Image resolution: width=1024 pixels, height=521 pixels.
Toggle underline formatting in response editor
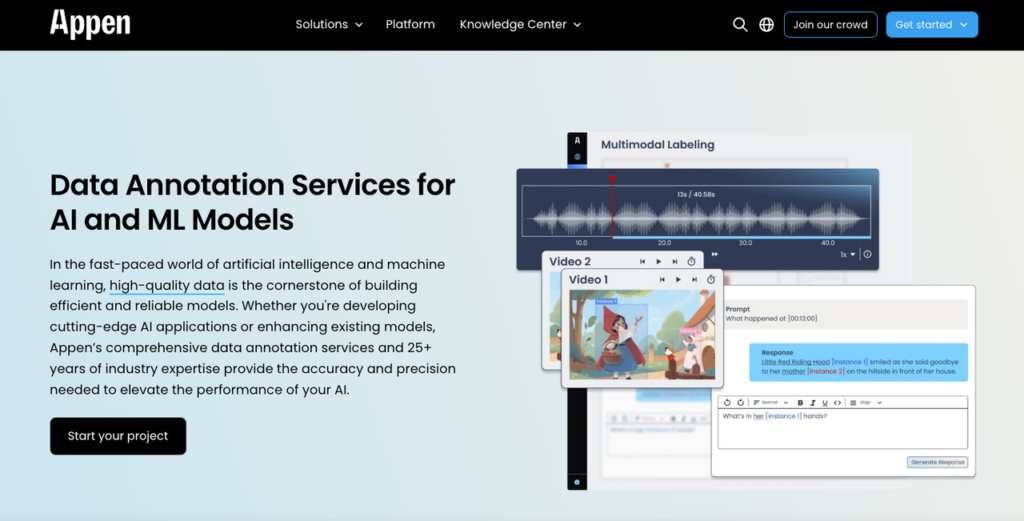(825, 403)
